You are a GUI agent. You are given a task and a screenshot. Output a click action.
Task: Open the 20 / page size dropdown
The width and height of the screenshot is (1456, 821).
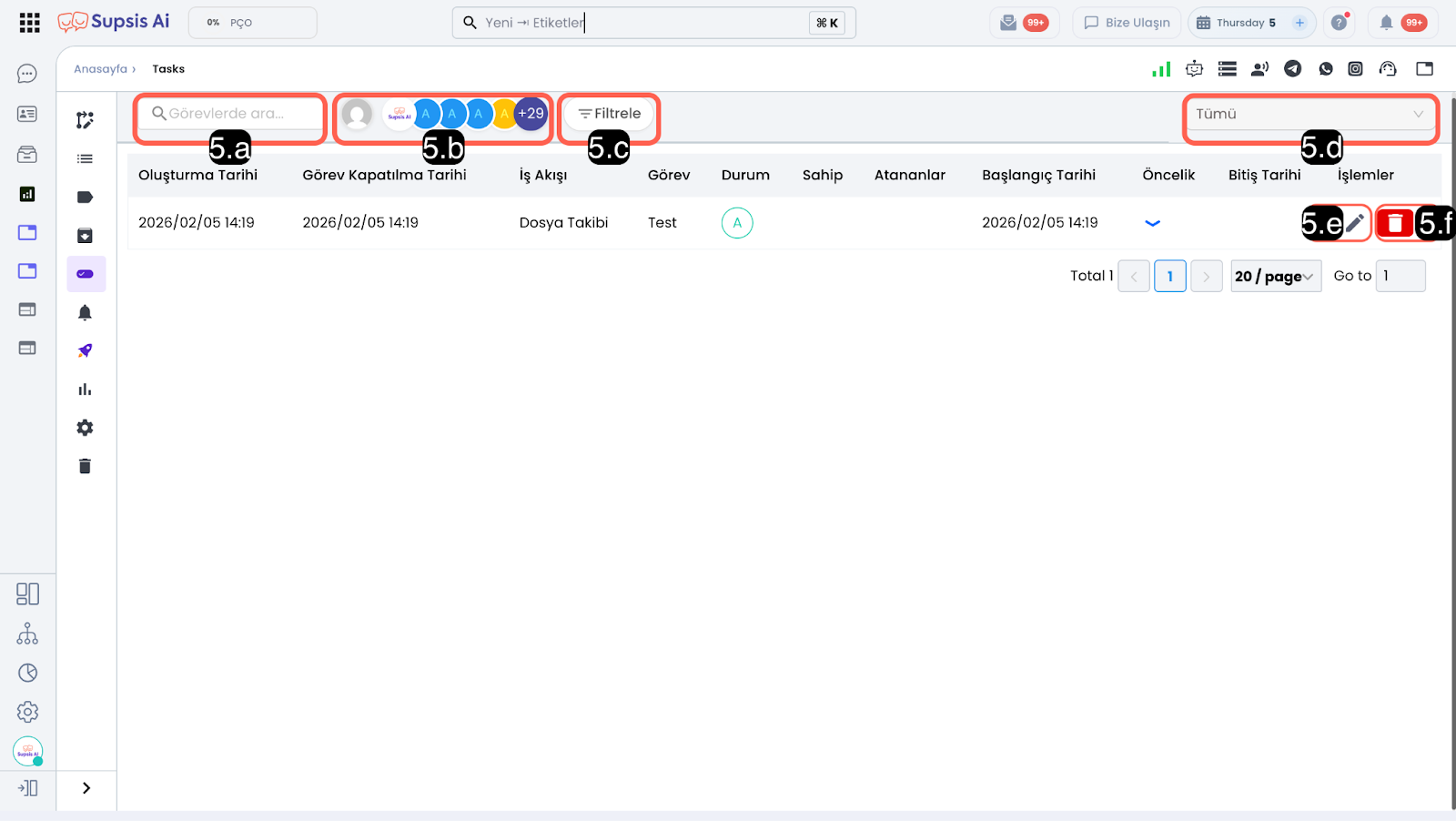[1274, 277]
